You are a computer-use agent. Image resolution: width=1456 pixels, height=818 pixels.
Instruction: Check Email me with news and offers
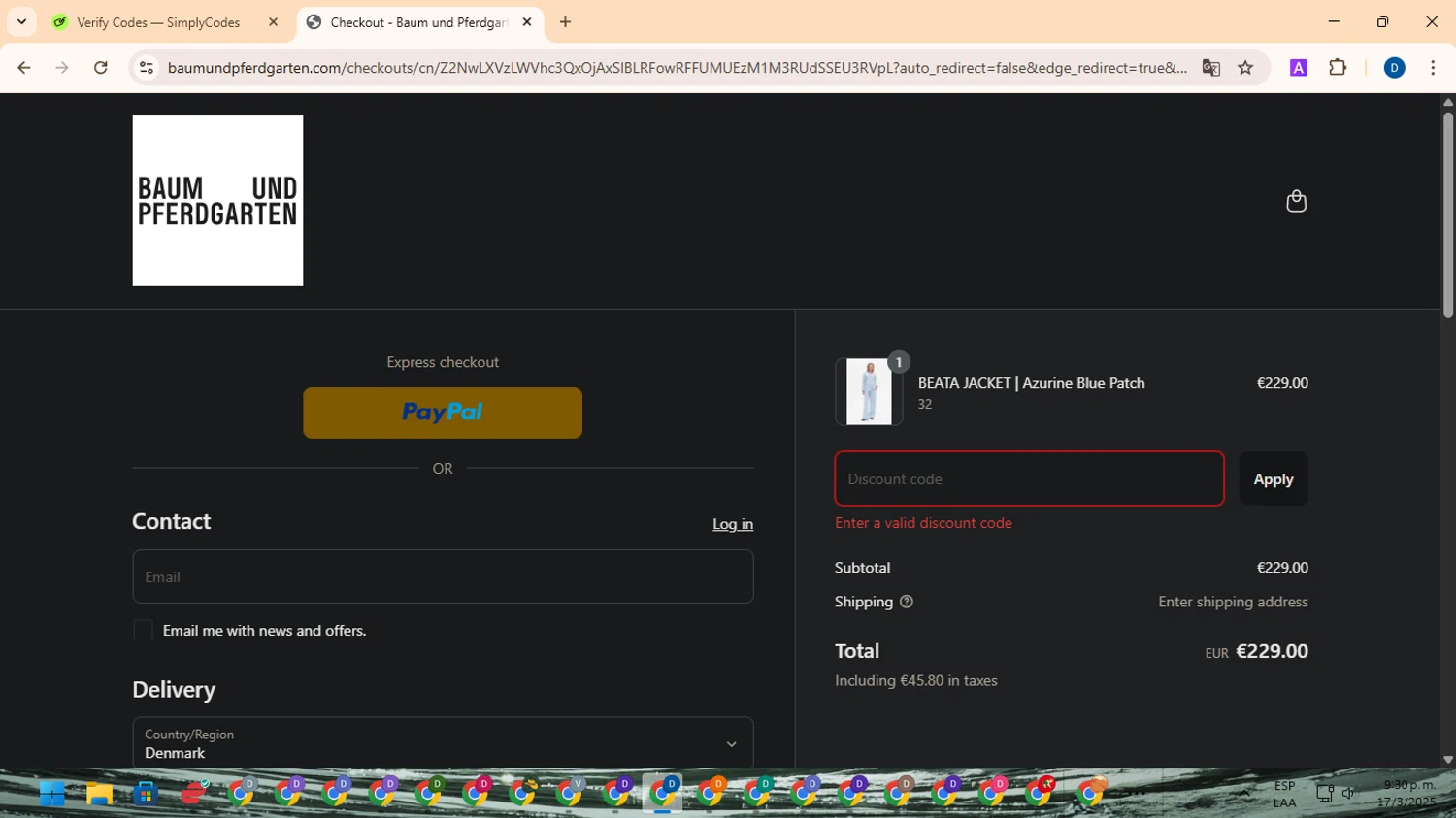pos(143,630)
